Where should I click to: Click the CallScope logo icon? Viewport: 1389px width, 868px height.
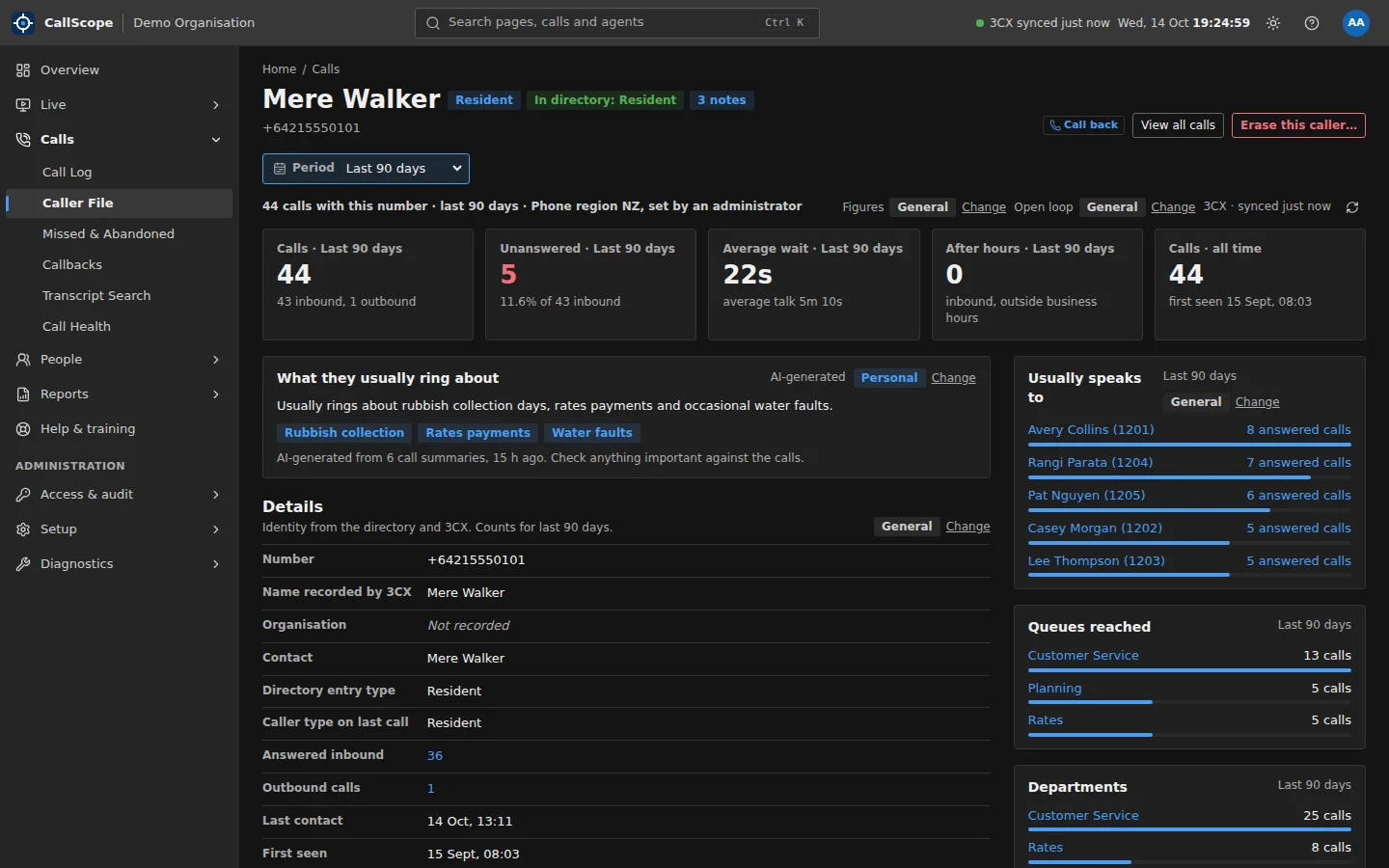pyautogui.click(x=23, y=22)
